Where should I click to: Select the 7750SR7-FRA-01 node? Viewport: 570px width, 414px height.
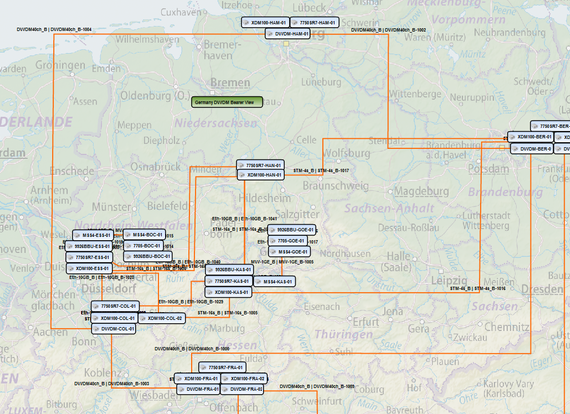pos(222,367)
